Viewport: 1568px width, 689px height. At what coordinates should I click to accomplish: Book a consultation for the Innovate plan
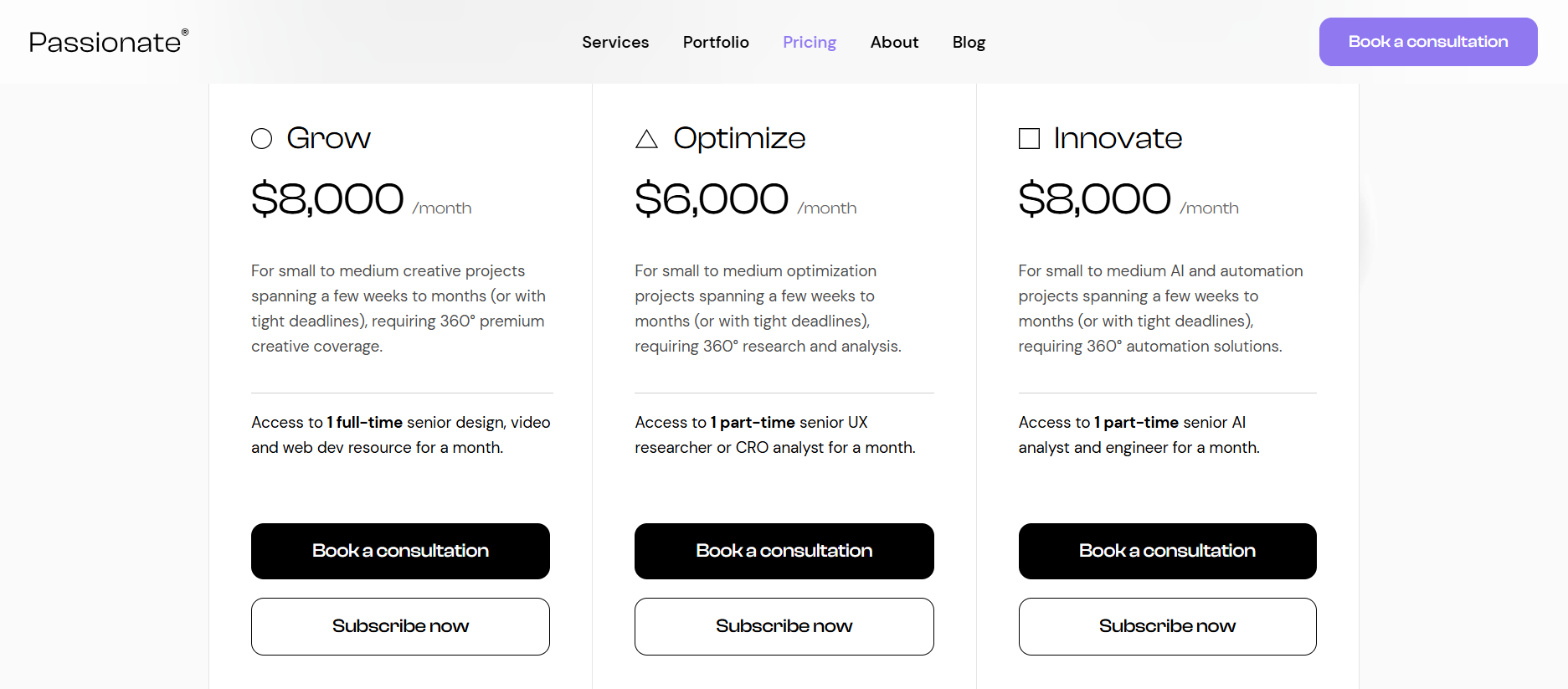click(x=1167, y=551)
